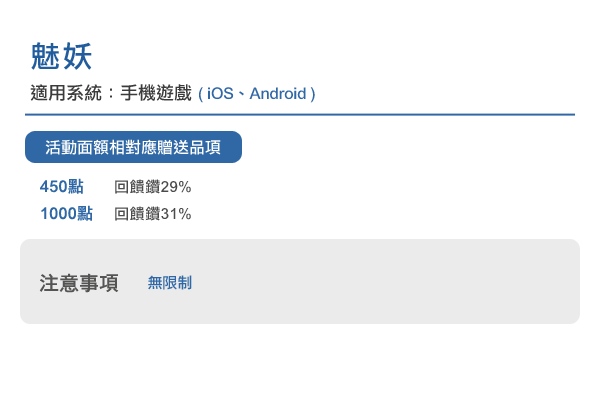Click 回饋鑽29% reward text

point(153,187)
